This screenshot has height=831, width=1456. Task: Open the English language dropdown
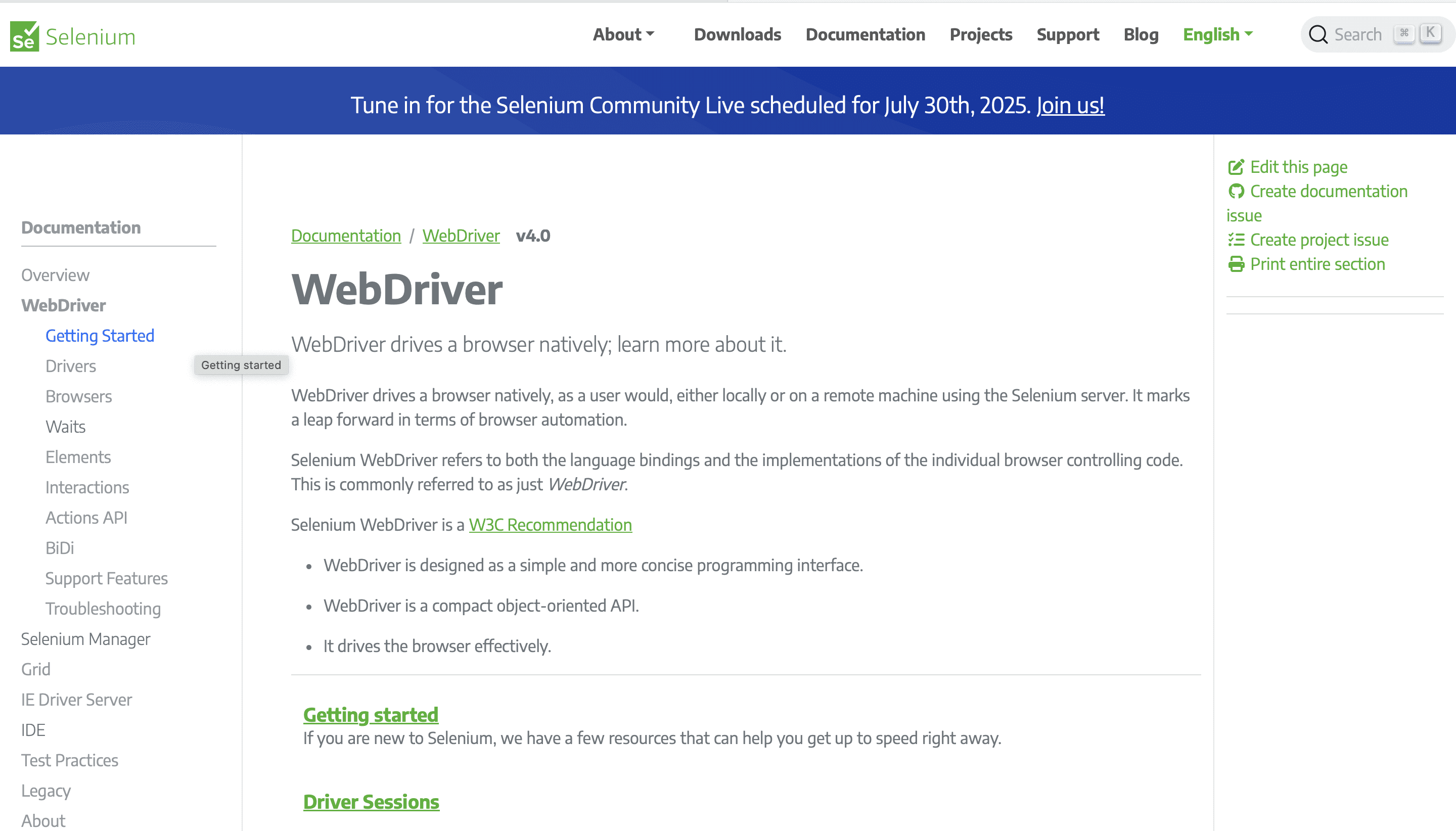coord(1217,35)
